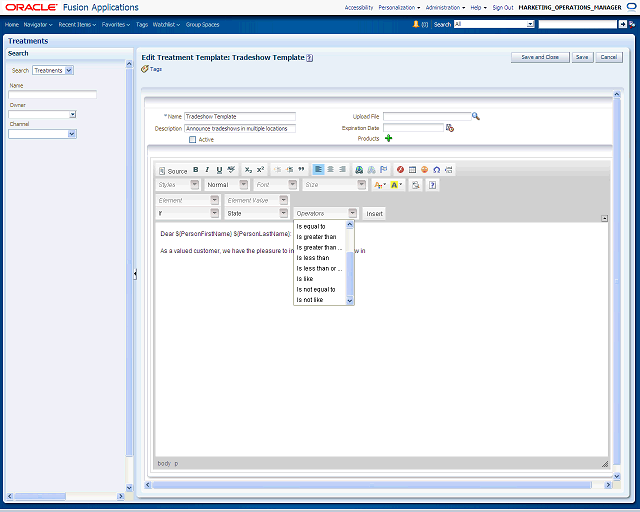Align text left
This screenshot has width=640, height=512.
pos(318,169)
